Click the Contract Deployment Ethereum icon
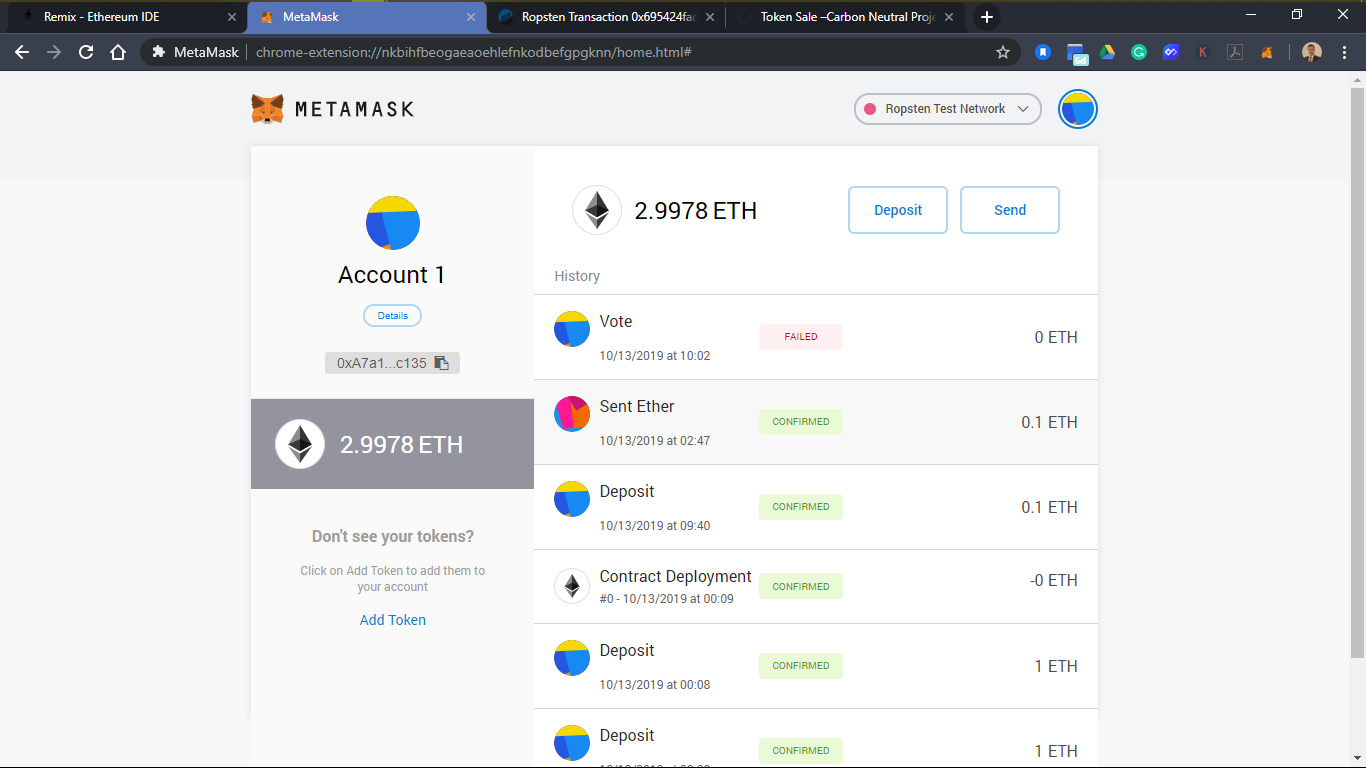The height and width of the screenshot is (768, 1366). click(572, 585)
